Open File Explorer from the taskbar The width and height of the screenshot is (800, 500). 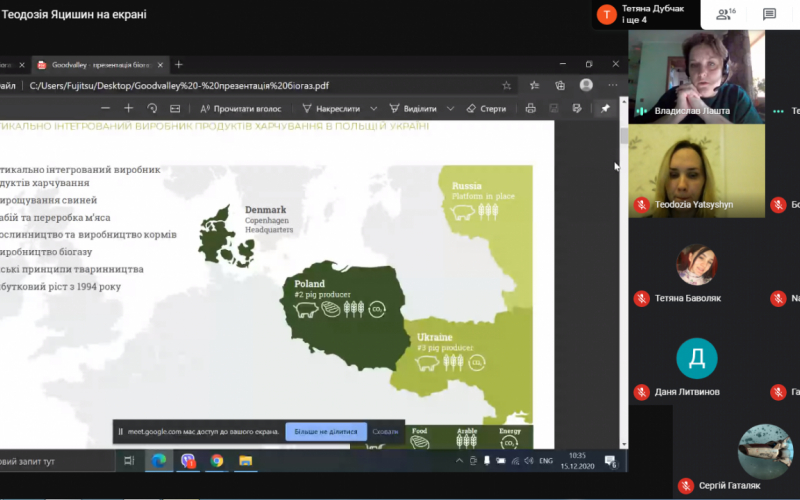point(245,461)
